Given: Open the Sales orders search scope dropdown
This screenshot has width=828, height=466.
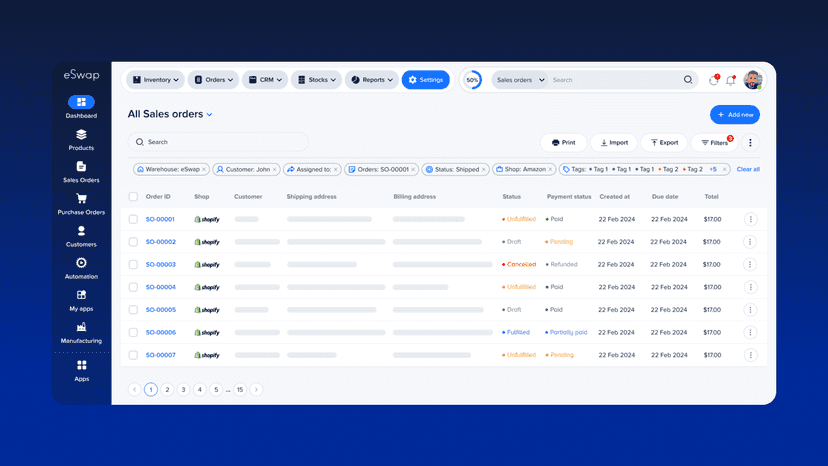Looking at the screenshot, I should pyautogui.click(x=520, y=80).
